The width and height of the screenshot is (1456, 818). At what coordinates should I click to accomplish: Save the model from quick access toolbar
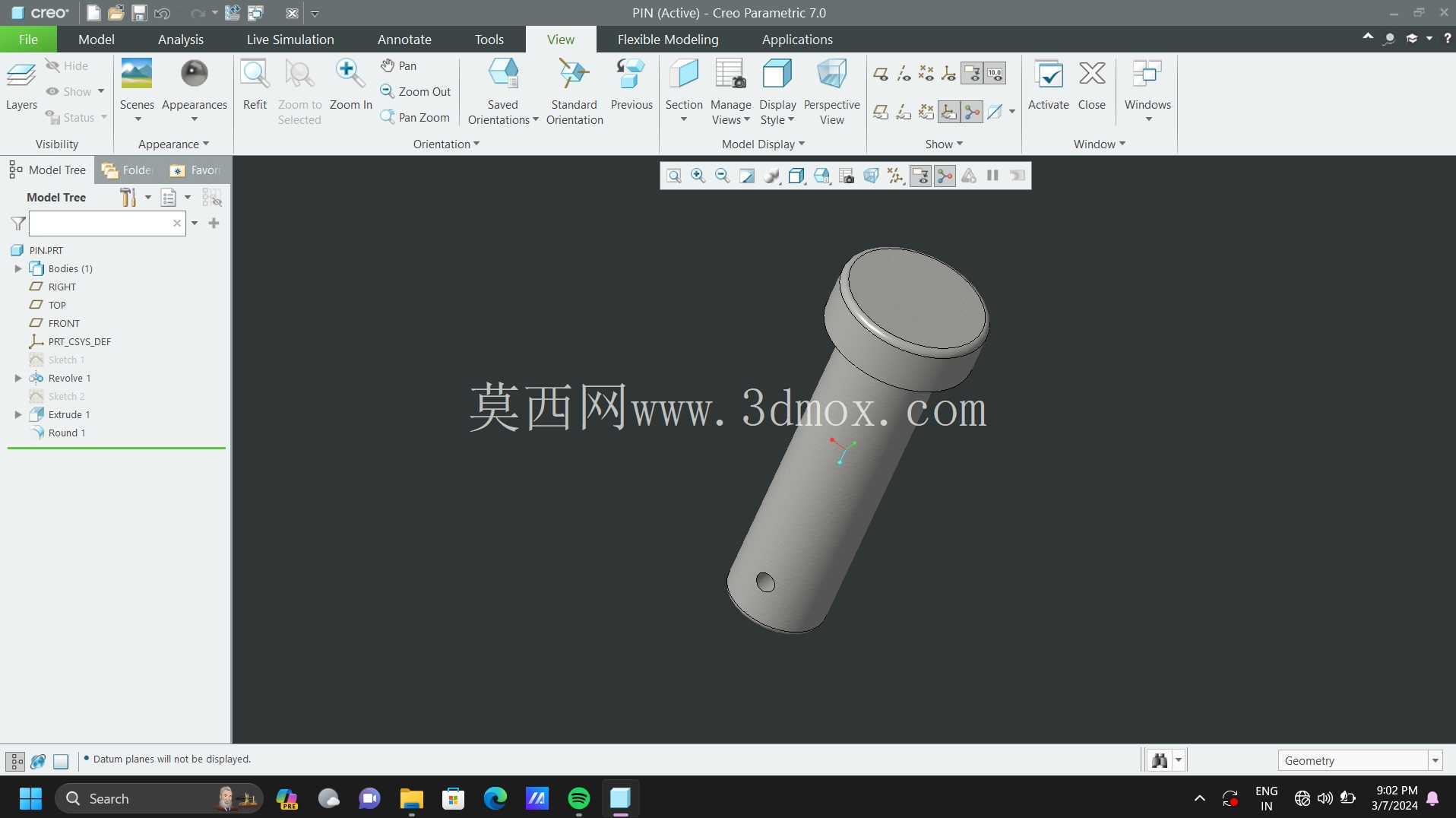click(139, 13)
